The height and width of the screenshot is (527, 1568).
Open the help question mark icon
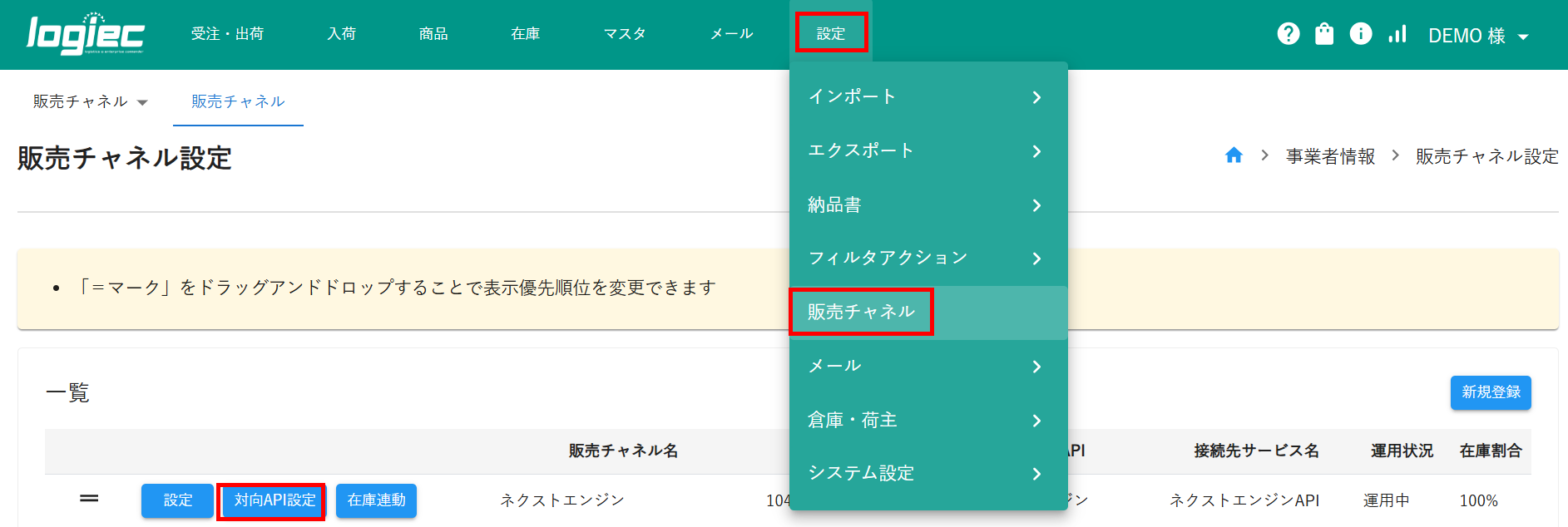point(1289,34)
